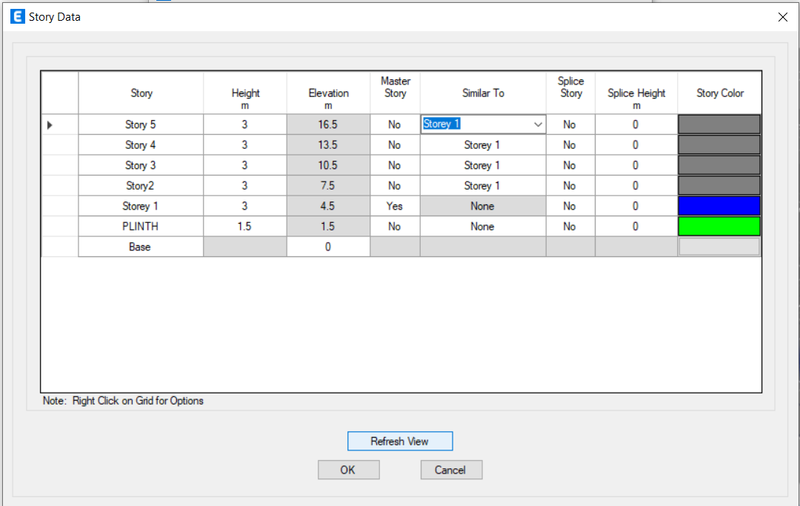Click the ETABS icon in the title bar
The image size is (800, 506).
[x=17, y=16]
